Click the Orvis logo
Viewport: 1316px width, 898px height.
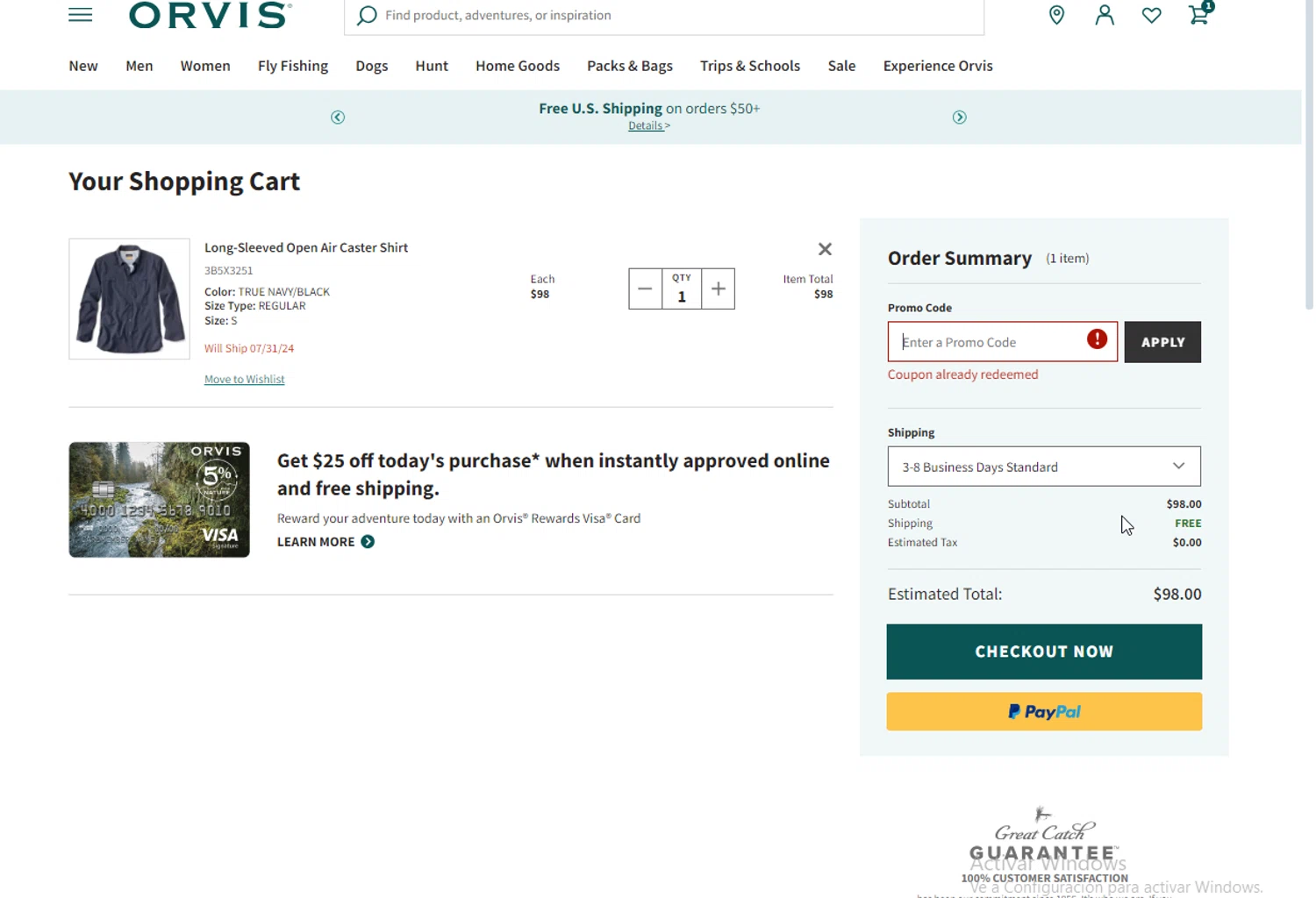tap(210, 15)
